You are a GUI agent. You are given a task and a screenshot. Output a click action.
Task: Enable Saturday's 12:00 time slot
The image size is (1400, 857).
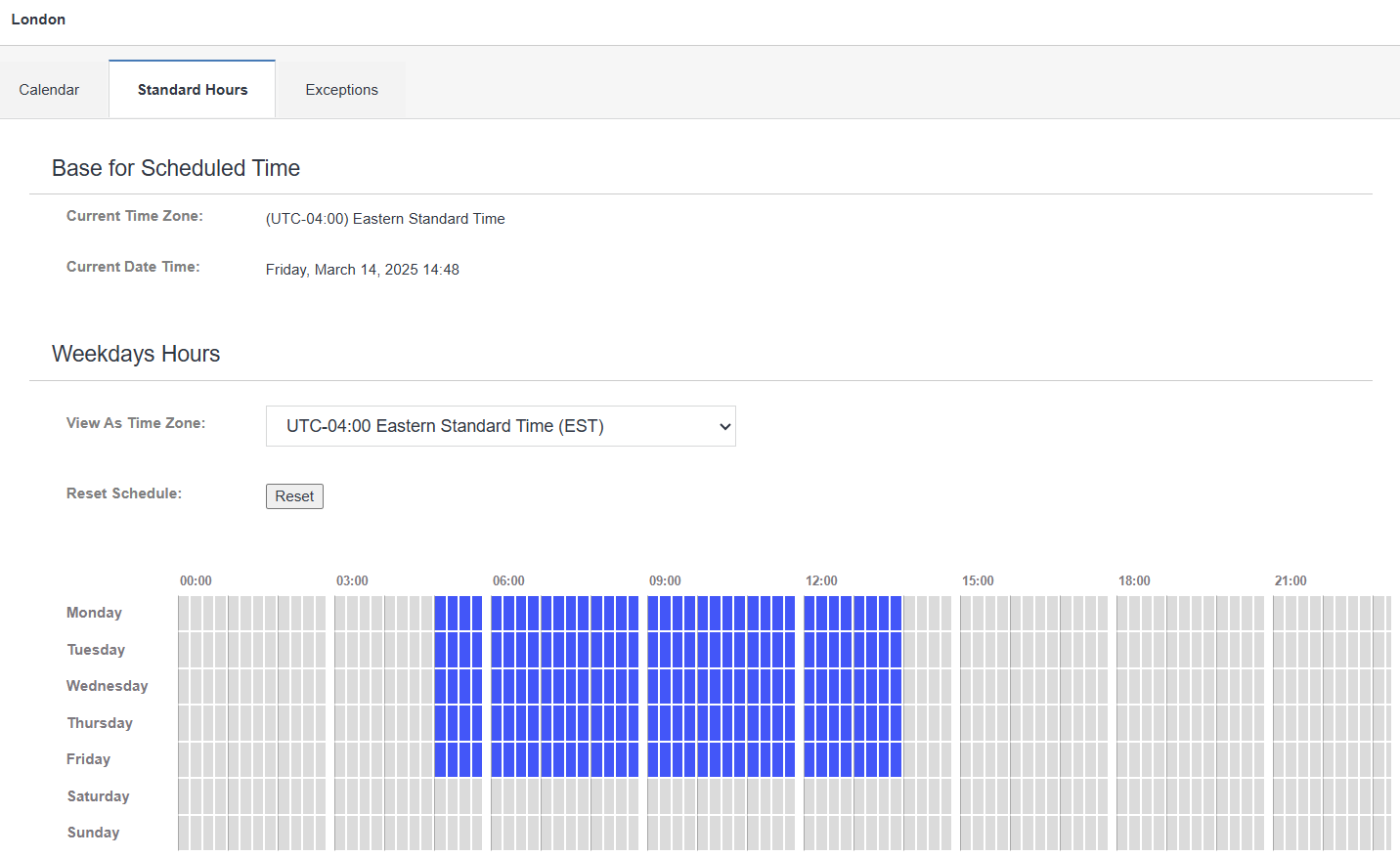[x=809, y=796]
